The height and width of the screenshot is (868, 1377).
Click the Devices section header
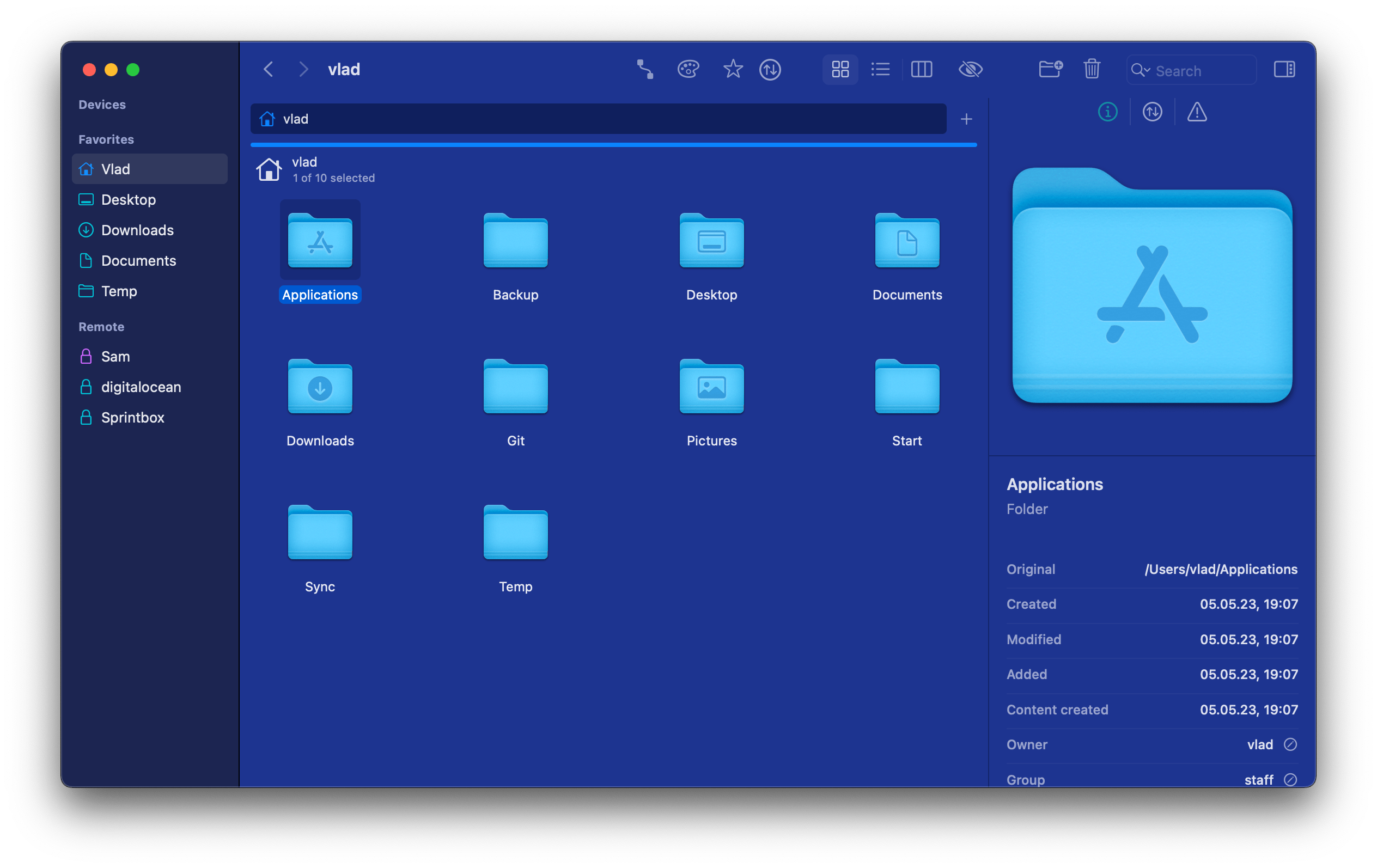point(102,105)
